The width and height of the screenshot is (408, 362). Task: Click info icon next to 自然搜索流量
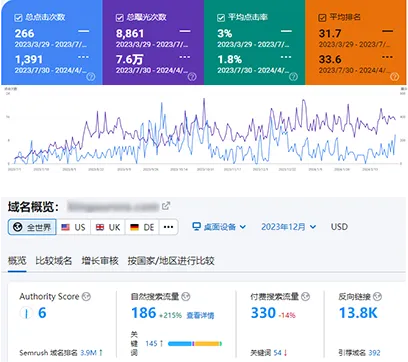[x=186, y=297]
